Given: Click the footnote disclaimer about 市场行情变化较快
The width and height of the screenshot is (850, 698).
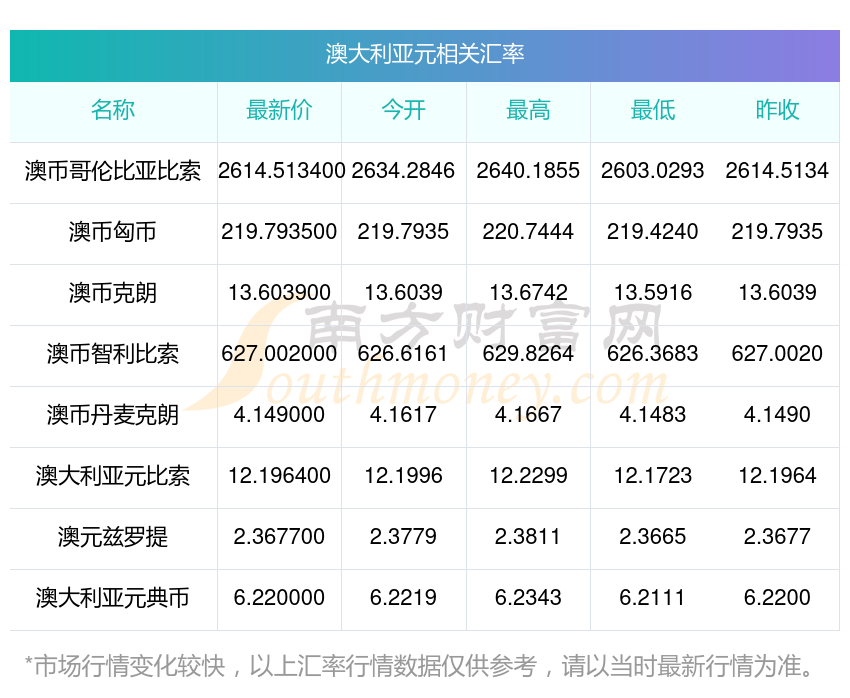Looking at the screenshot, I should [x=418, y=667].
